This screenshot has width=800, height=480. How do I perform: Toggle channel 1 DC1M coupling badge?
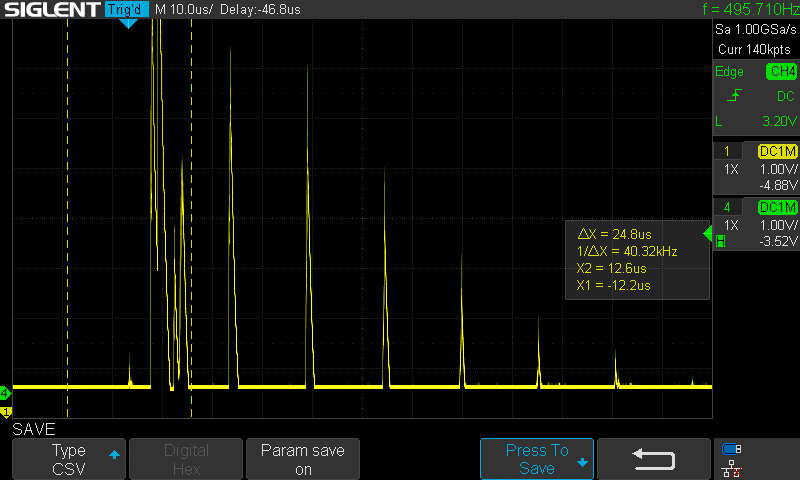click(x=778, y=151)
